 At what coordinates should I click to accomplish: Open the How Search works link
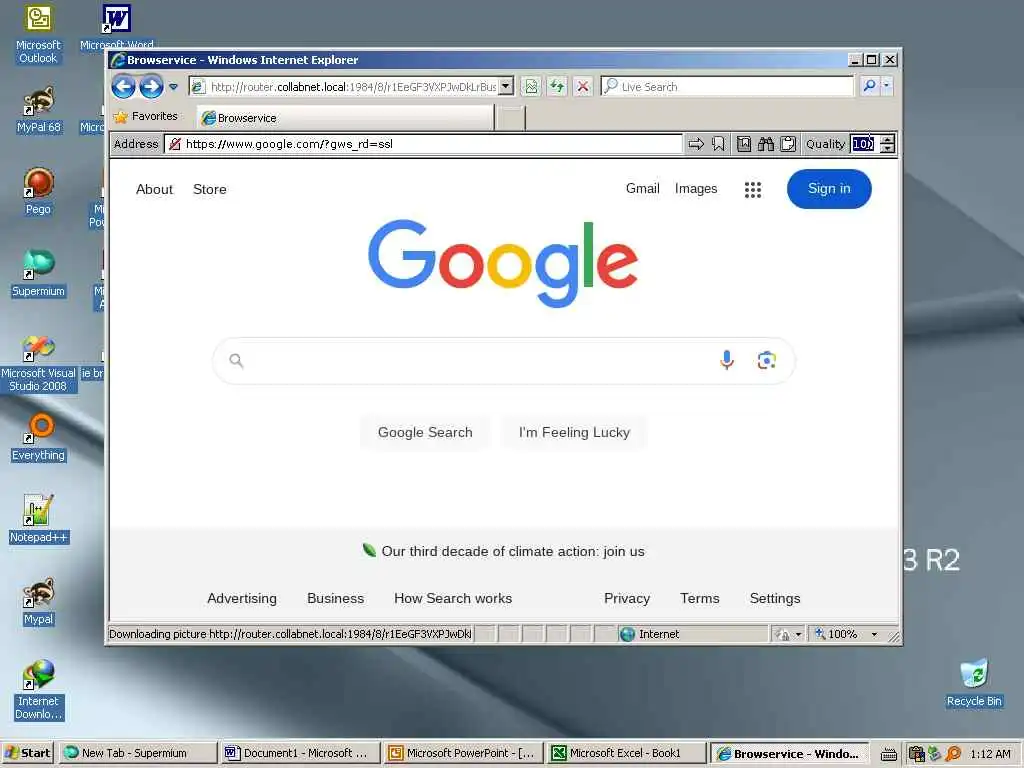tap(453, 598)
